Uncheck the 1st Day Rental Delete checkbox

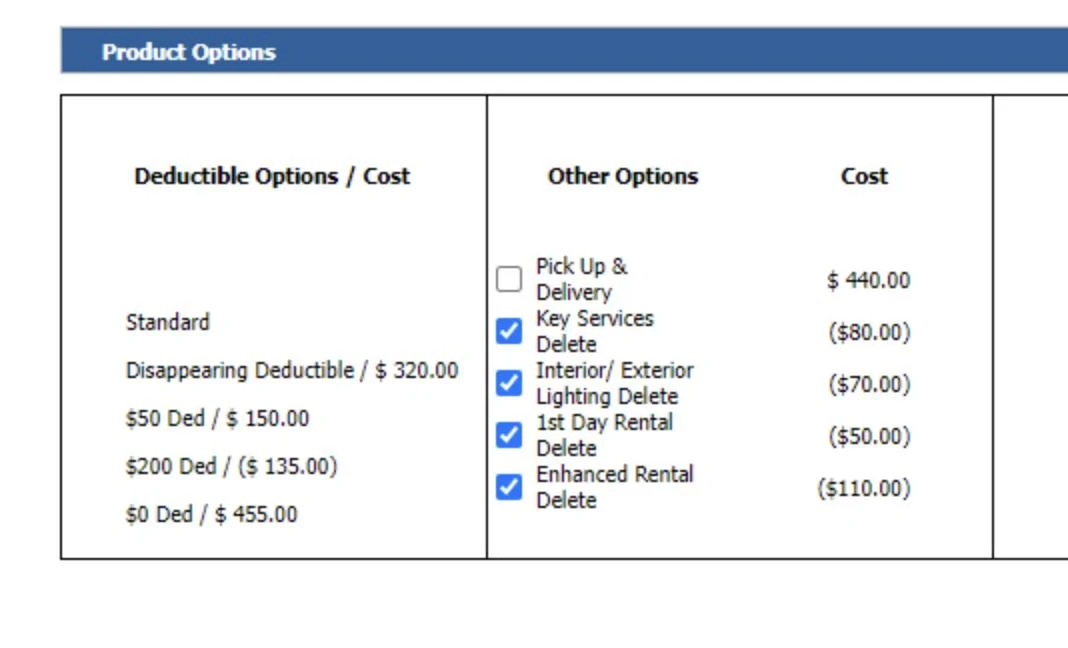tap(509, 435)
